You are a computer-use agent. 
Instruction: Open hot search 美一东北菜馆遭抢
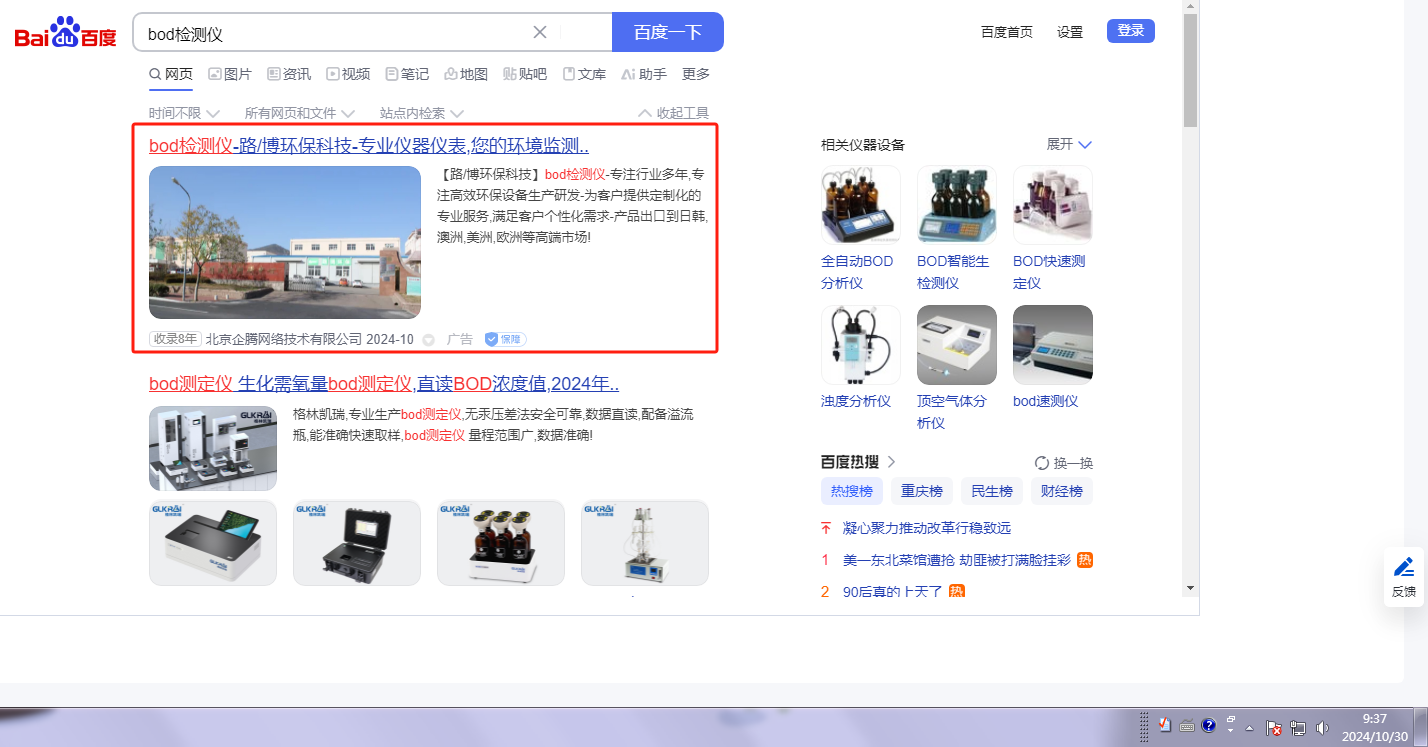957,560
